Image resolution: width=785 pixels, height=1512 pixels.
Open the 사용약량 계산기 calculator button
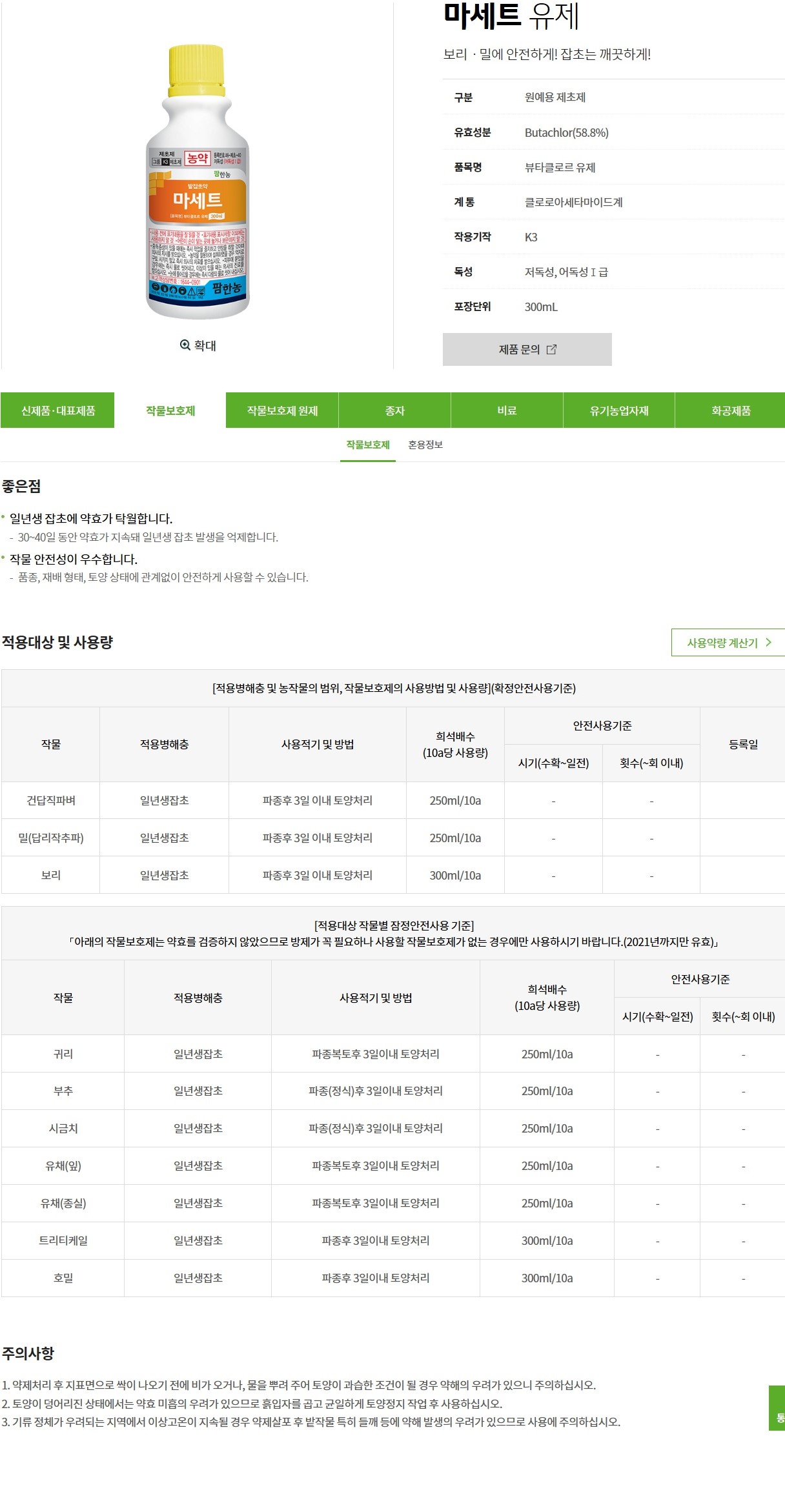pyautogui.click(x=728, y=642)
